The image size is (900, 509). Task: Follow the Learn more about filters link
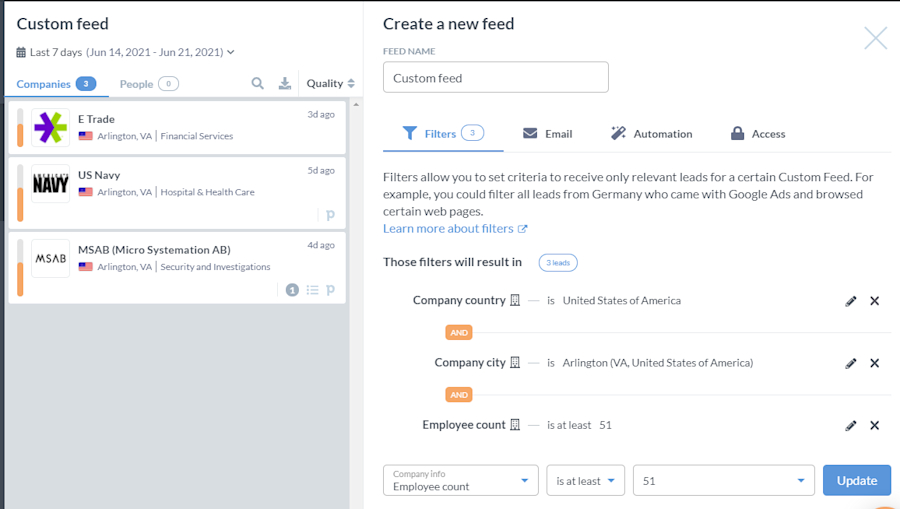[x=455, y=228]
